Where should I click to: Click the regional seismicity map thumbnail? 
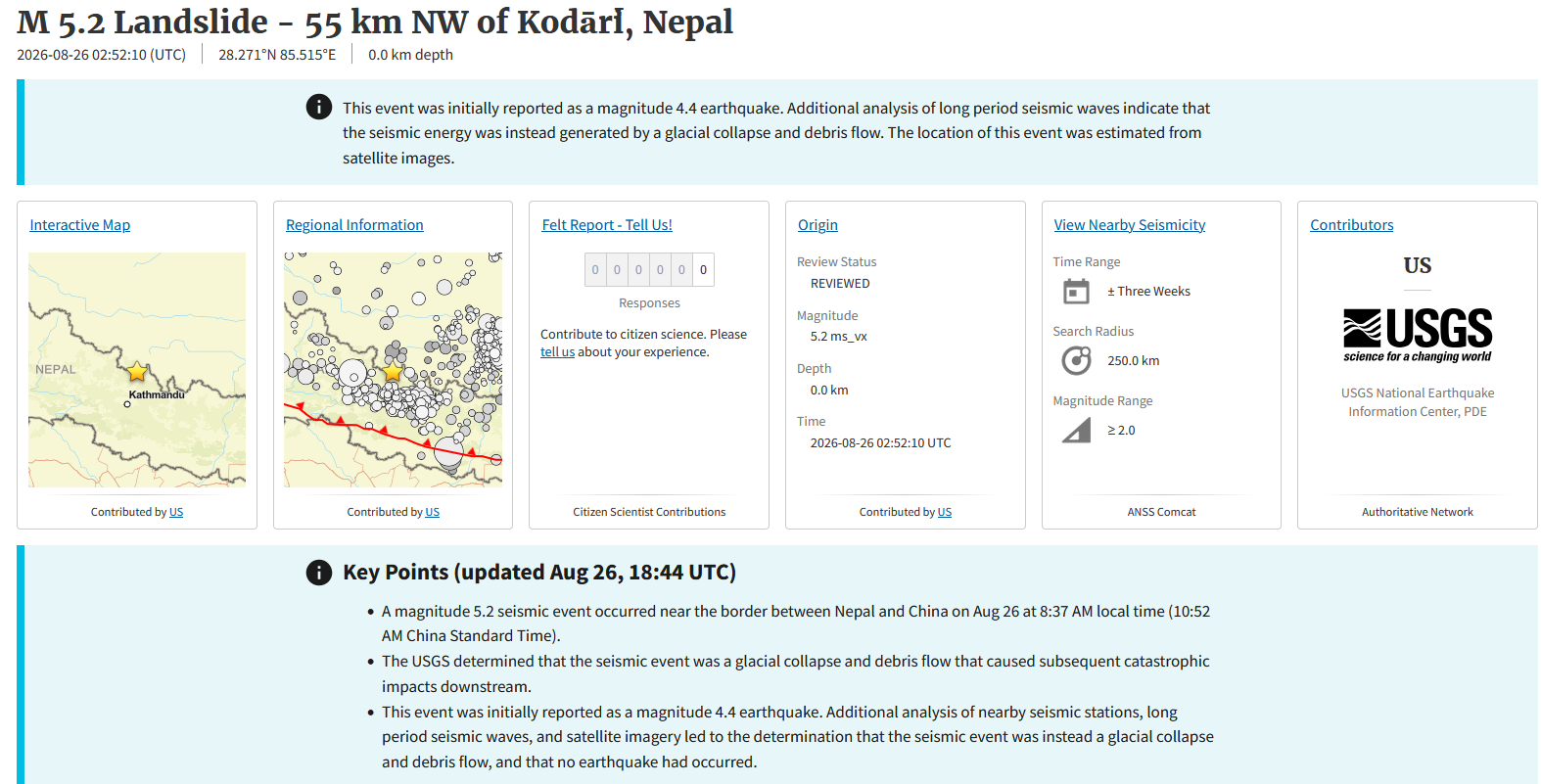click(x=393, y=370)
